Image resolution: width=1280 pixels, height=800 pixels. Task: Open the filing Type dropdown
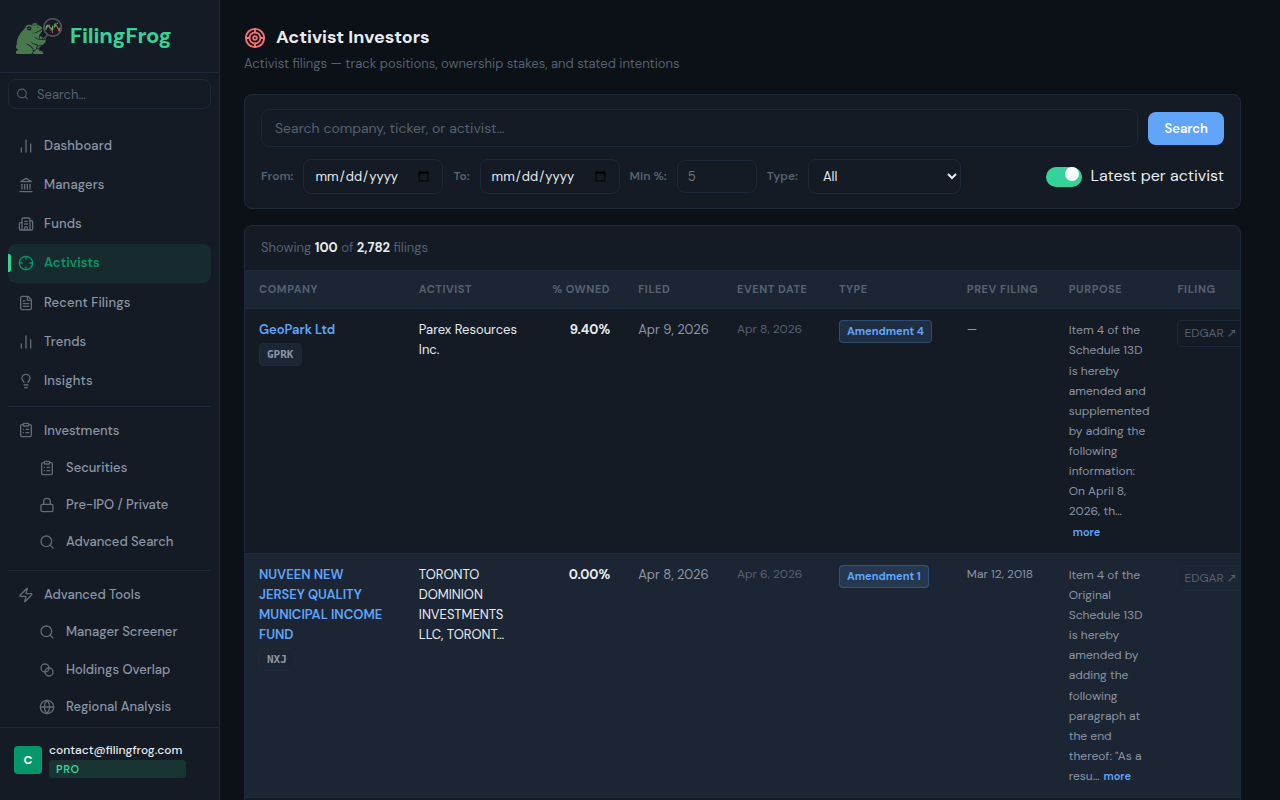click(x=884, y=176)
